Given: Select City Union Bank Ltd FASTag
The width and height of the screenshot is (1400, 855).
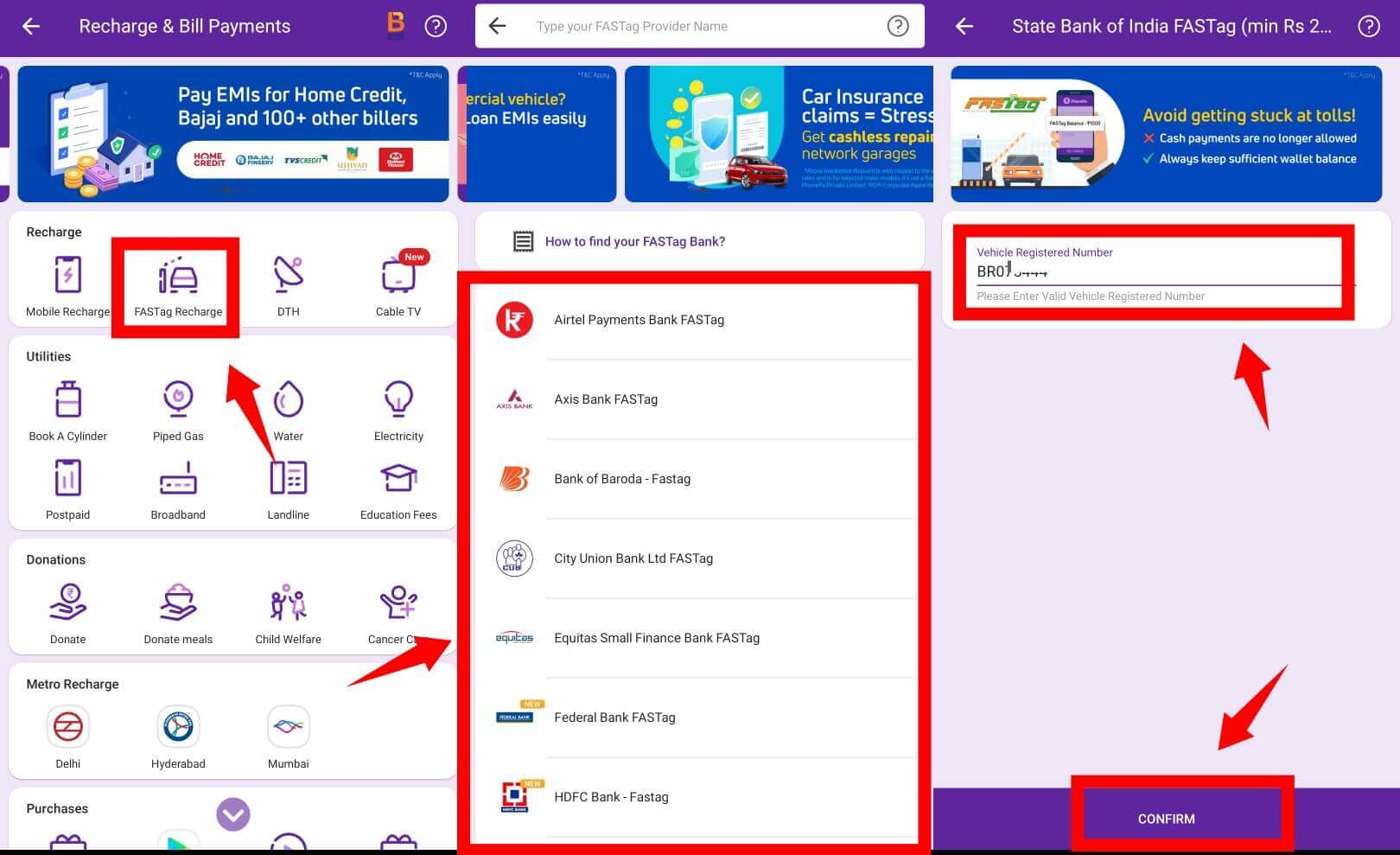Looking at the screenshot, I should pos(698,558).
